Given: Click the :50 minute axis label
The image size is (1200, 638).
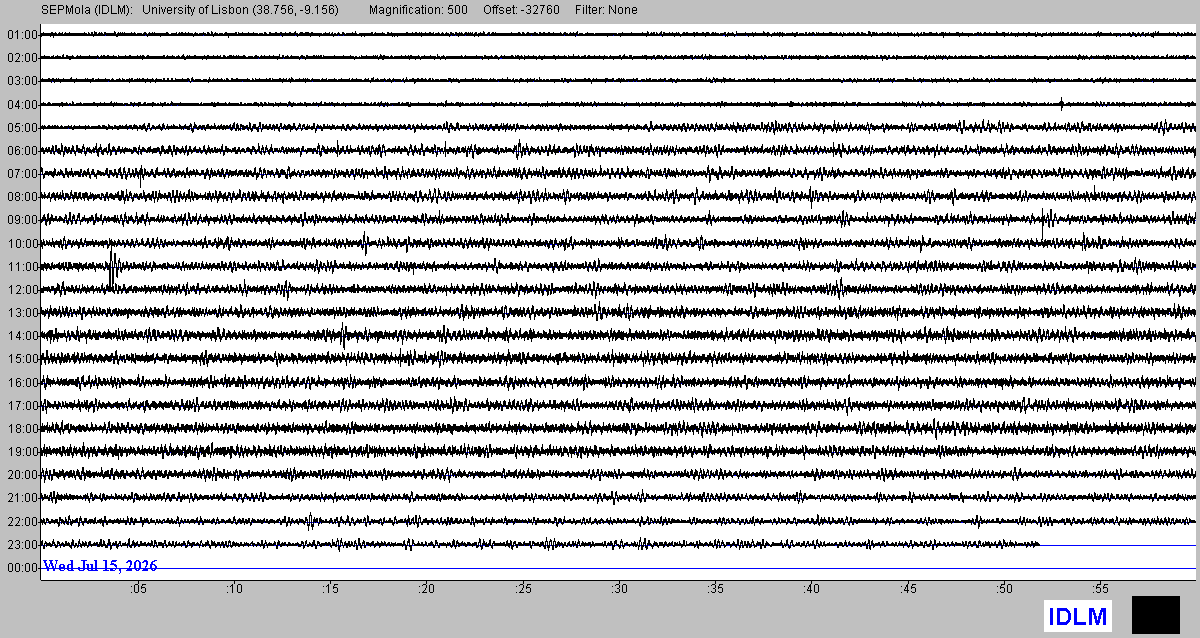Looking at the screenshot, I should click(1004, 590).
